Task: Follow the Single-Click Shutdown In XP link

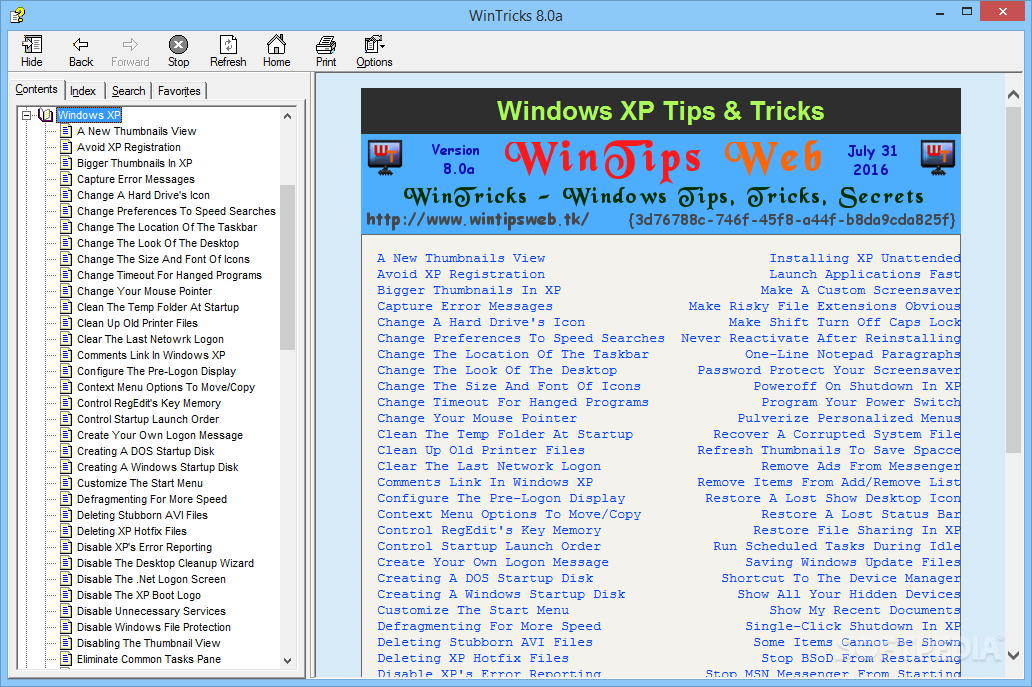Action: pyautogui.click(x=852, y=626)
